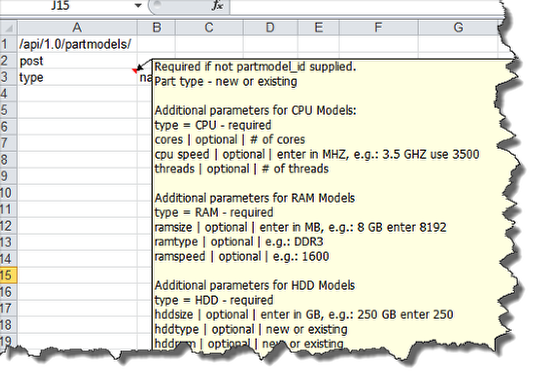The width and height of the screenshot is (540, 384).
Task: Click cell A2 containing post
Action: click(x=77, y=61)
